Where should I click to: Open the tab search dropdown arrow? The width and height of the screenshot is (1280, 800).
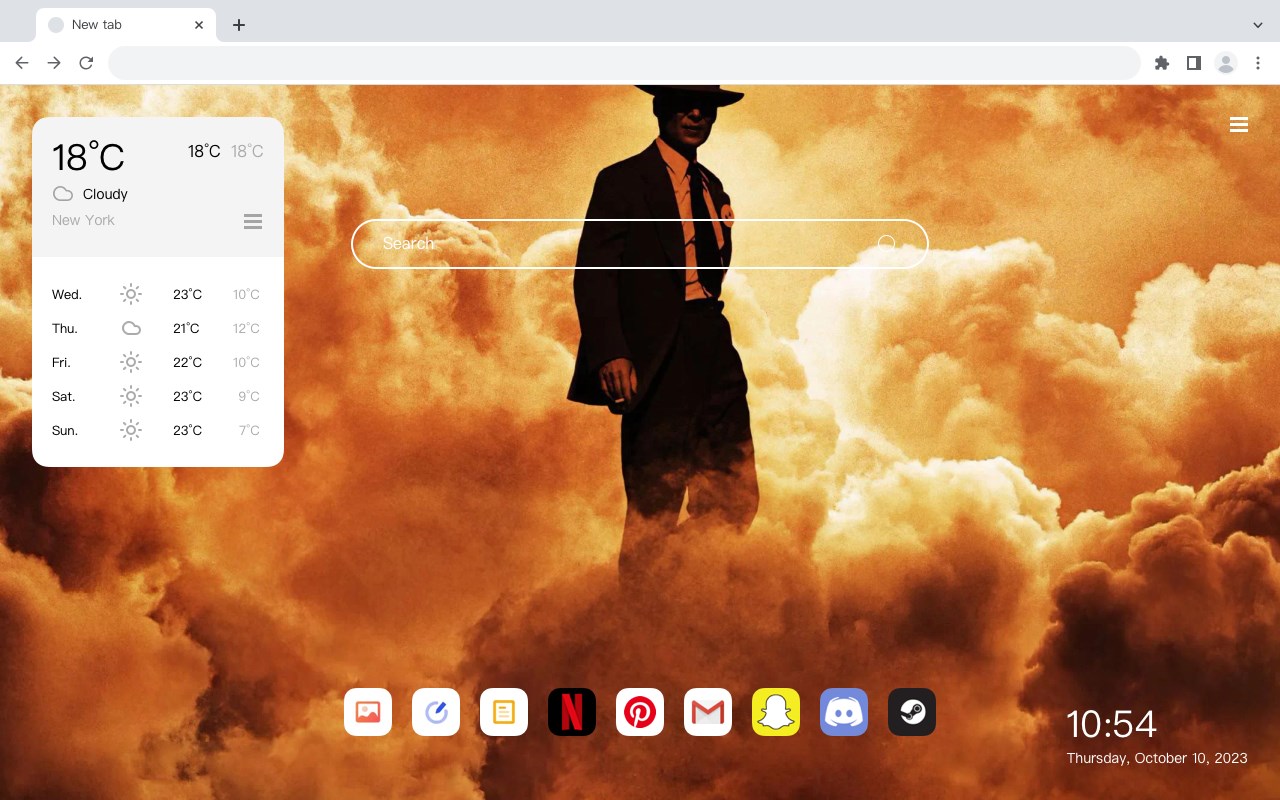pos(1258,25)
